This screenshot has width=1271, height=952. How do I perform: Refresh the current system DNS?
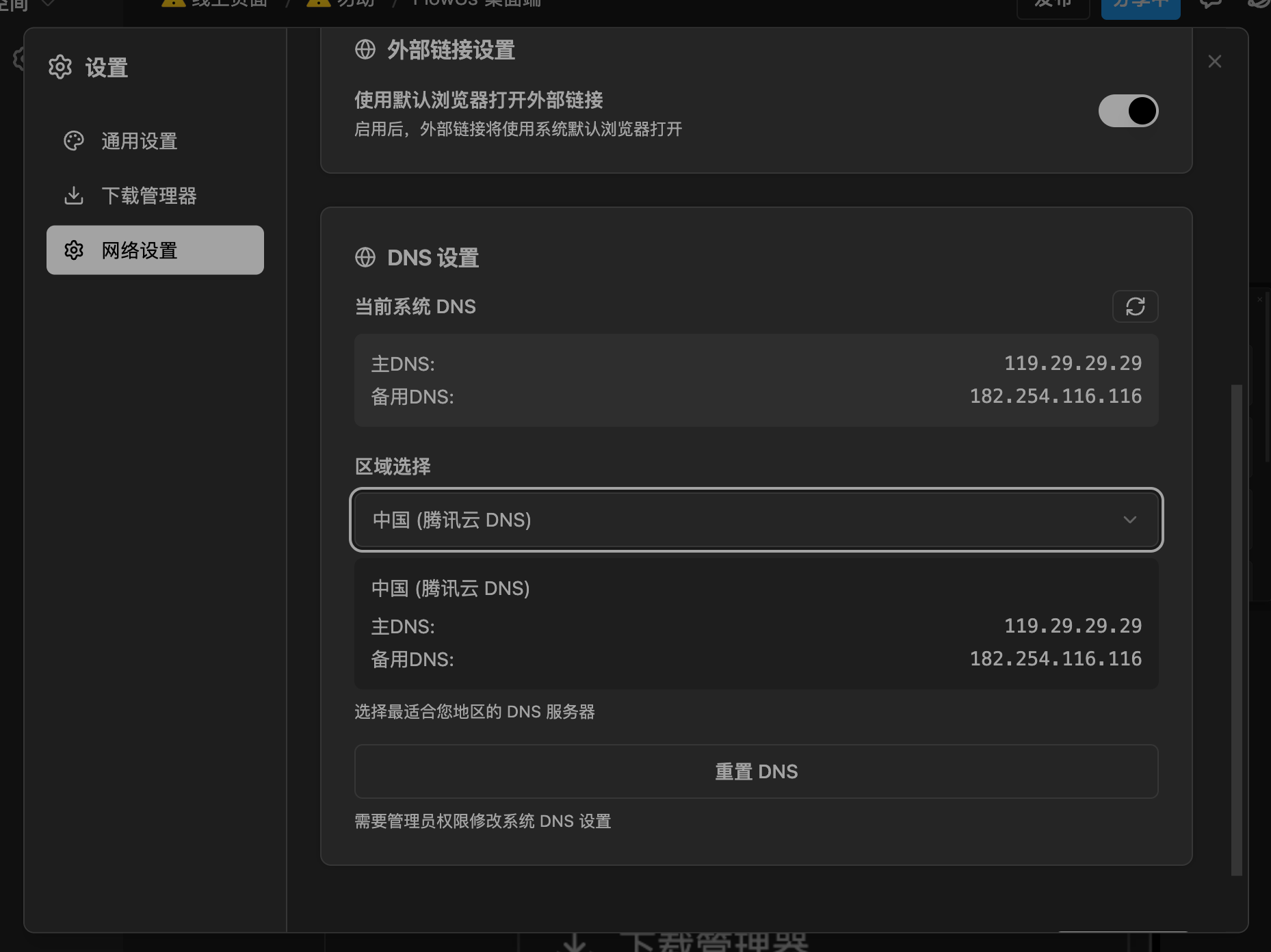click(1135, 306)
